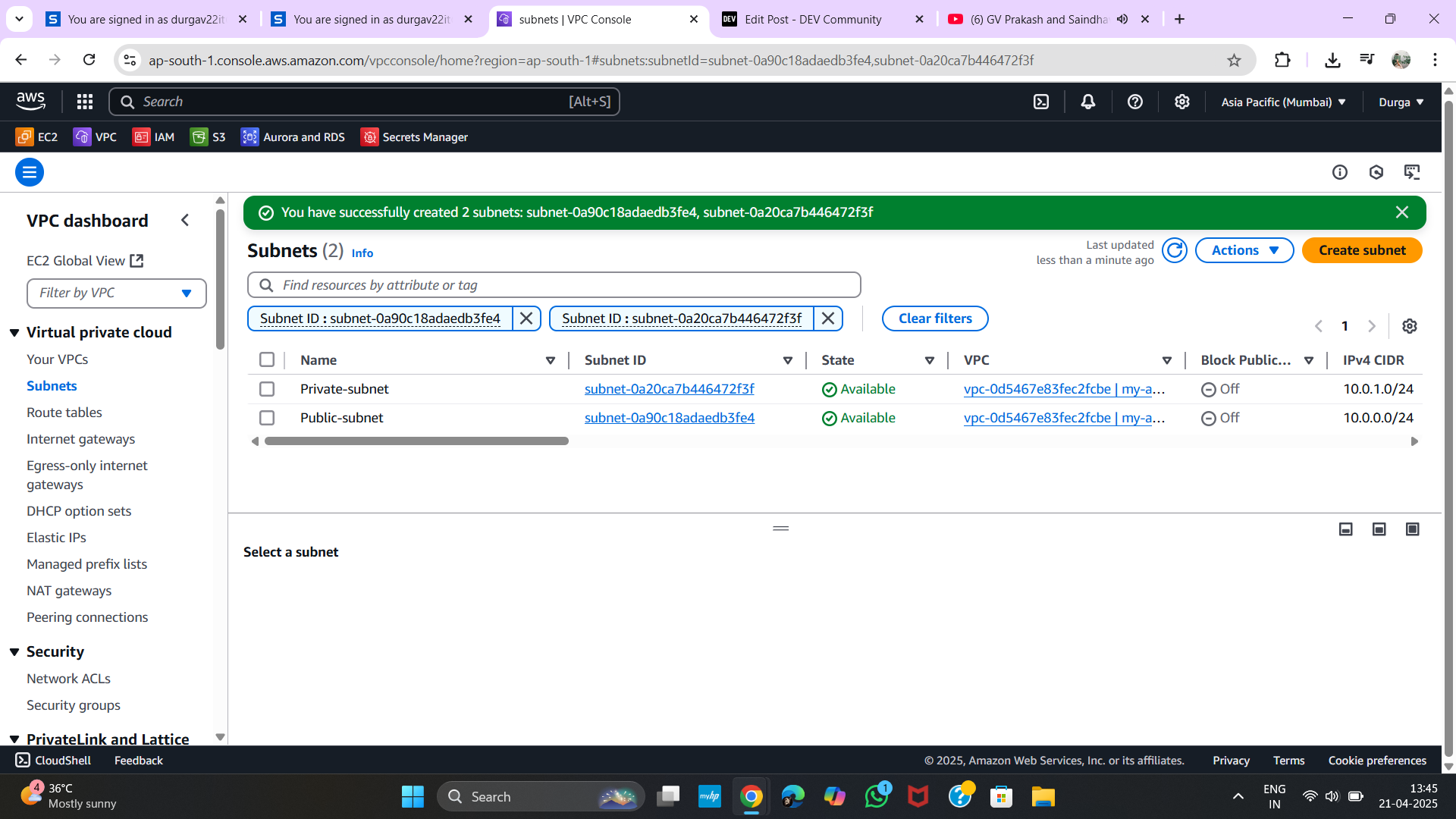This screenshot has height=819, width=1456.
Task: Open the IAM favorite shortcut
Action: click(153, 137)
